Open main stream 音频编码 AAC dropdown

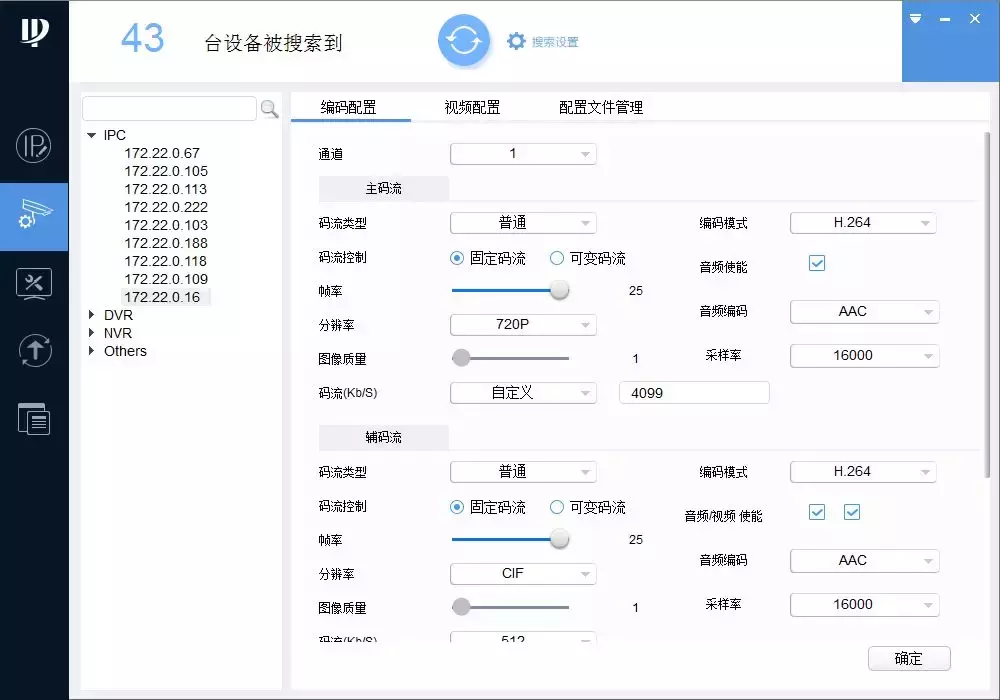[x=864, y=312]
